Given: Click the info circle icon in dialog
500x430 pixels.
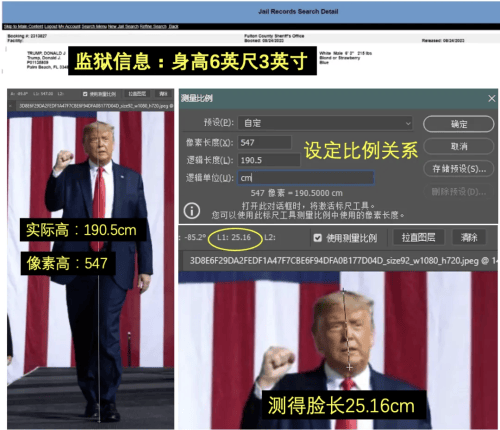Looking at the screenshot, I should tap(192, 211).
